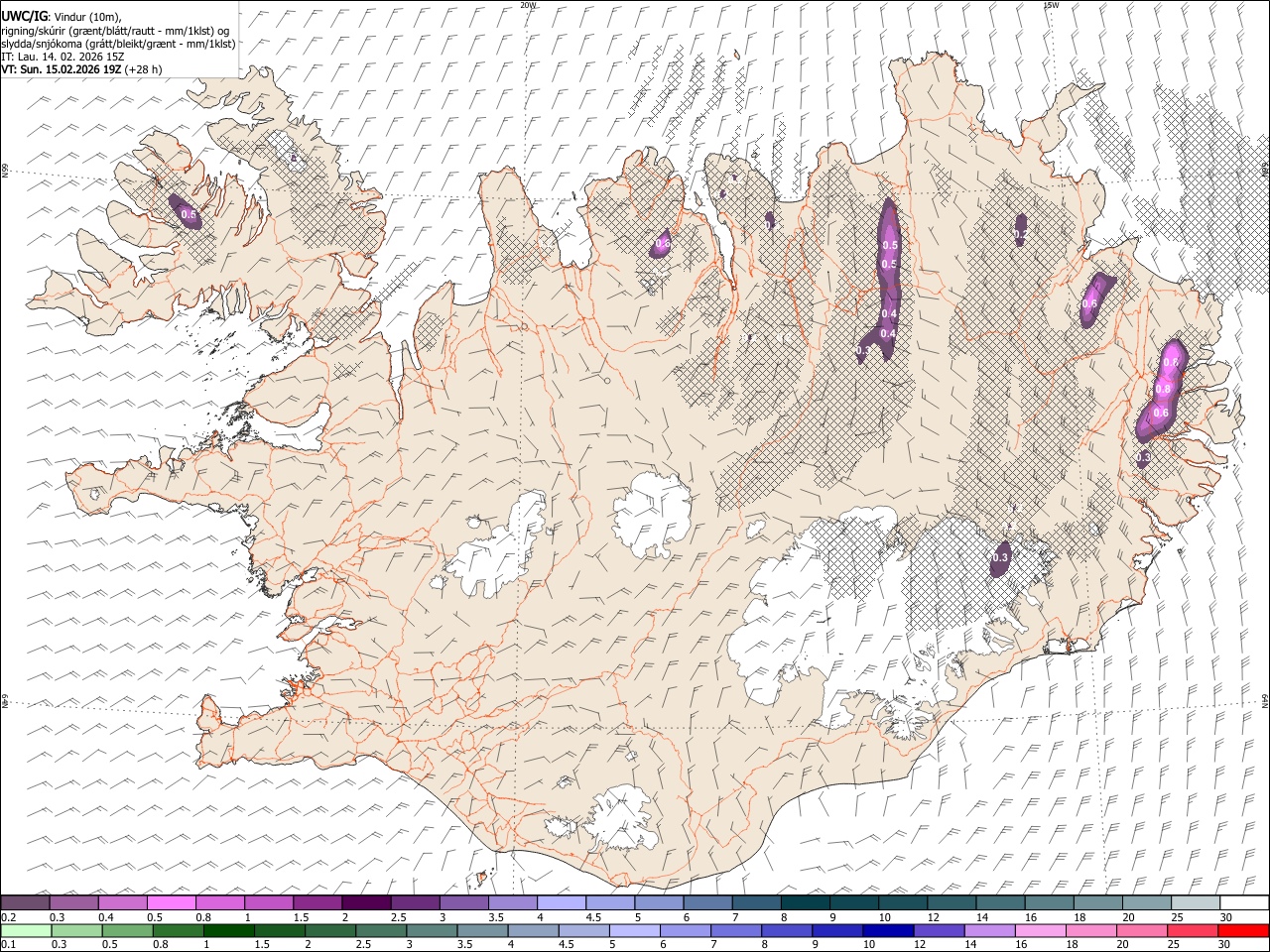
Task: Select the pale grey swatch starting at 25 in upper legend
Action: 1196,902
